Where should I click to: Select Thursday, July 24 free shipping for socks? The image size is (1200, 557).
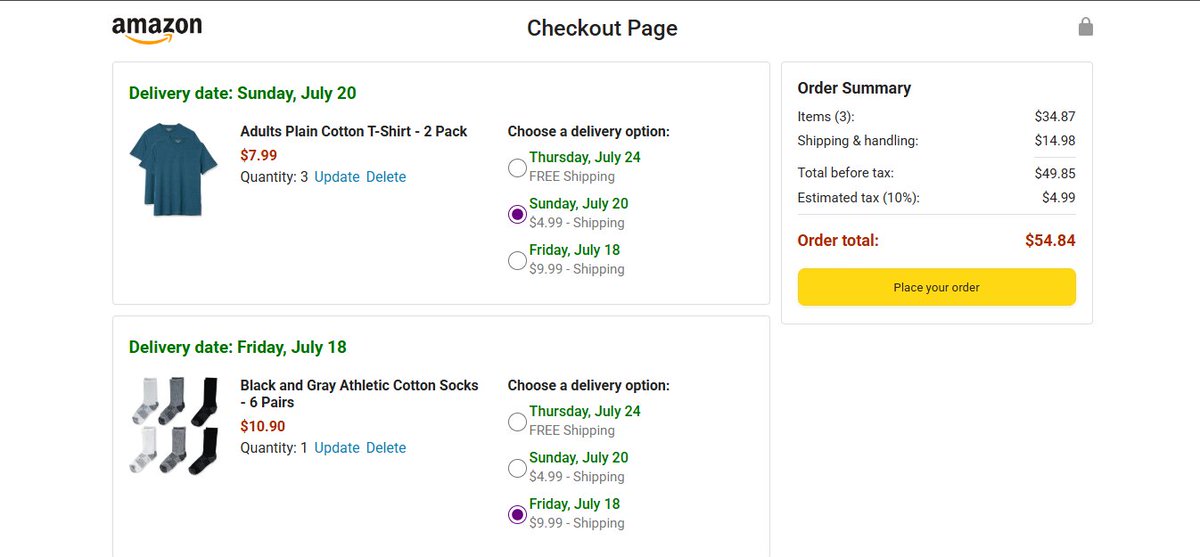[x=517, y=421]
